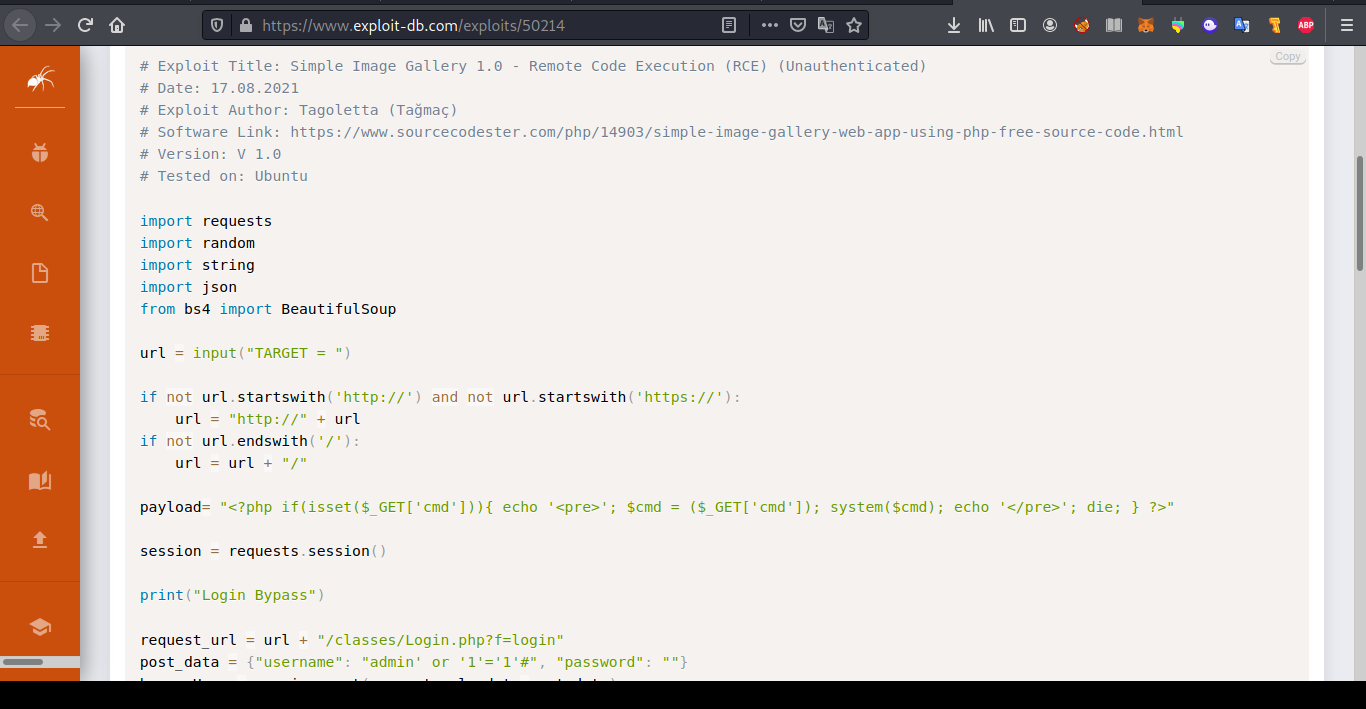Go back to previous page
This screenshot has width=1366, height=709.
[x=22, y=25]
